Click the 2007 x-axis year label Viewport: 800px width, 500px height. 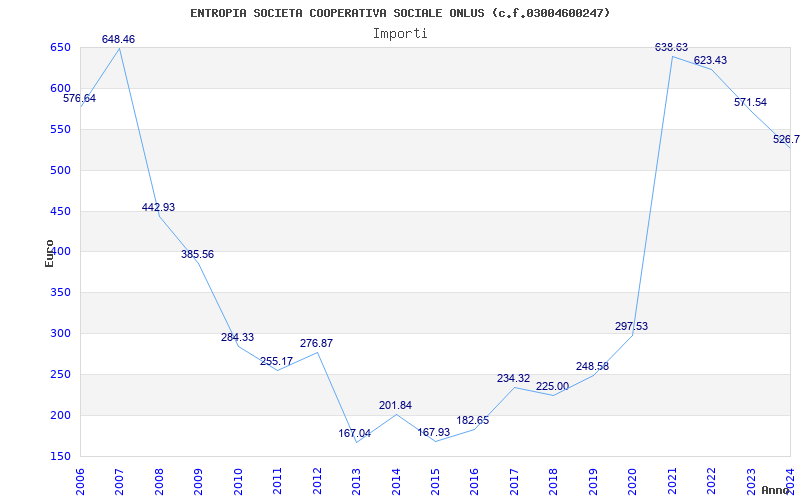tap(119, 480)
